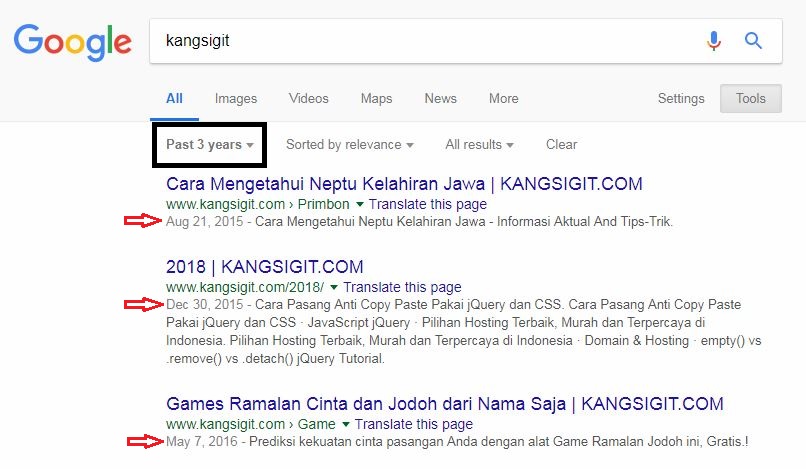This screenshot has width=806, height=469.
Task: Open the Past 3 years time filter
Action: (209, 145)
